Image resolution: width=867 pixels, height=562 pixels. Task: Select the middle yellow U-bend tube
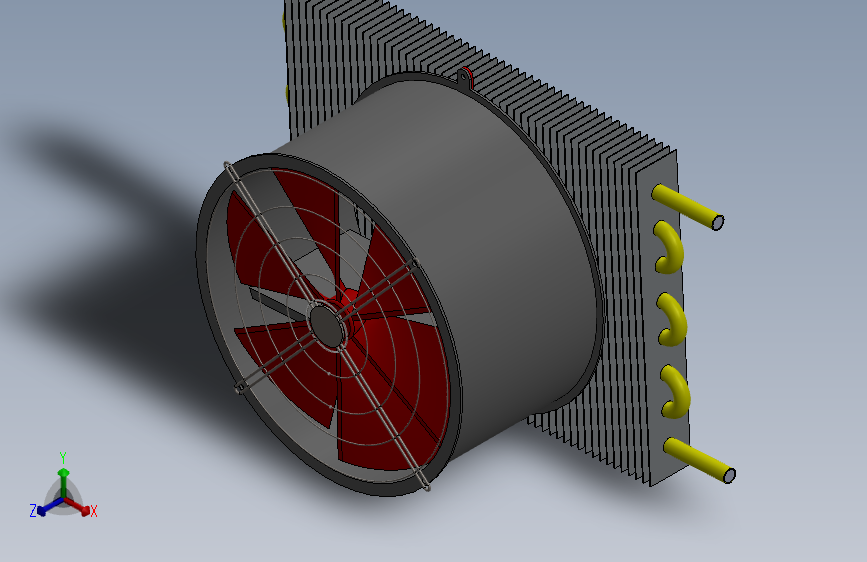(672, 319)
